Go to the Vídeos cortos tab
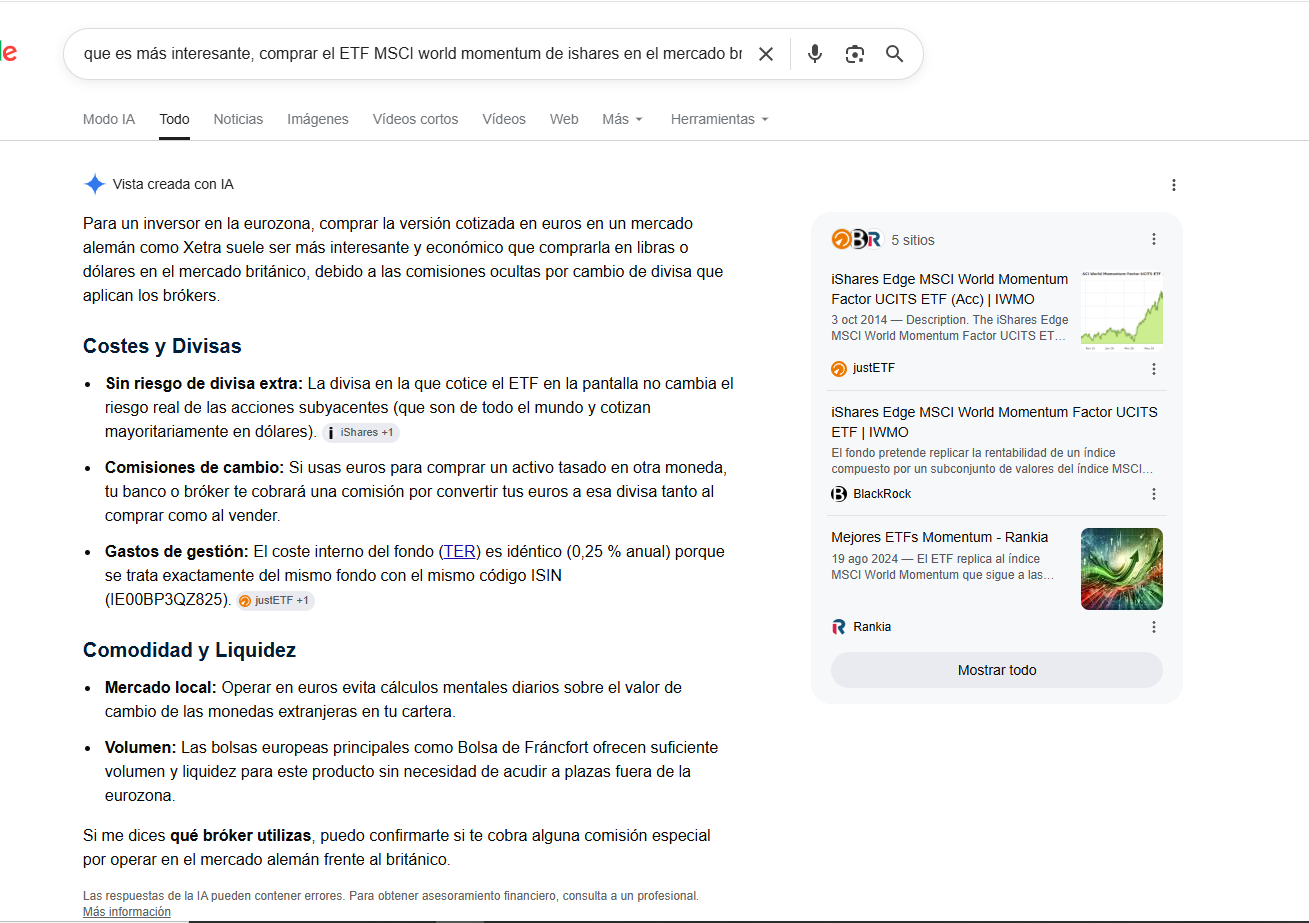The width and height of the screenshot is (1309, 923). coord(415,119)
